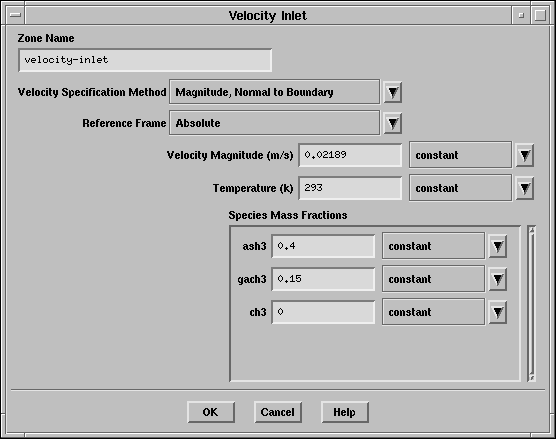Open ash3 constant dropdown arrow
The height and width of the screenshot is (439, 556).
tap(497, 246)
